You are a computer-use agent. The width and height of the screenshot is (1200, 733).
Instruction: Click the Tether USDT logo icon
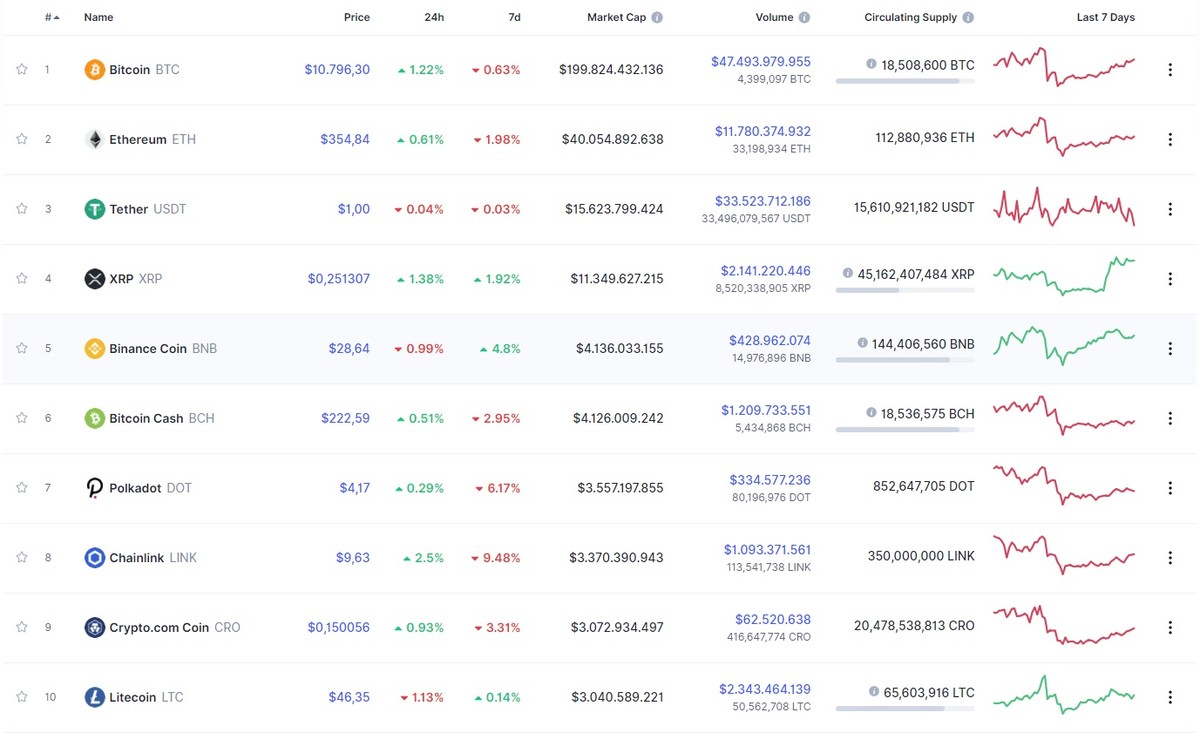pos(95,209)
